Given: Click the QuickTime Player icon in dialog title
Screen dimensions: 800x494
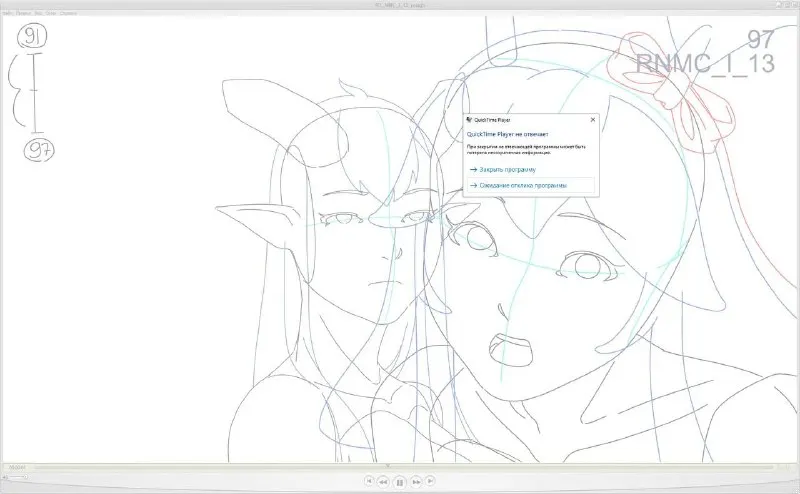Looking at the screenshot, I should tap(469, 120).
